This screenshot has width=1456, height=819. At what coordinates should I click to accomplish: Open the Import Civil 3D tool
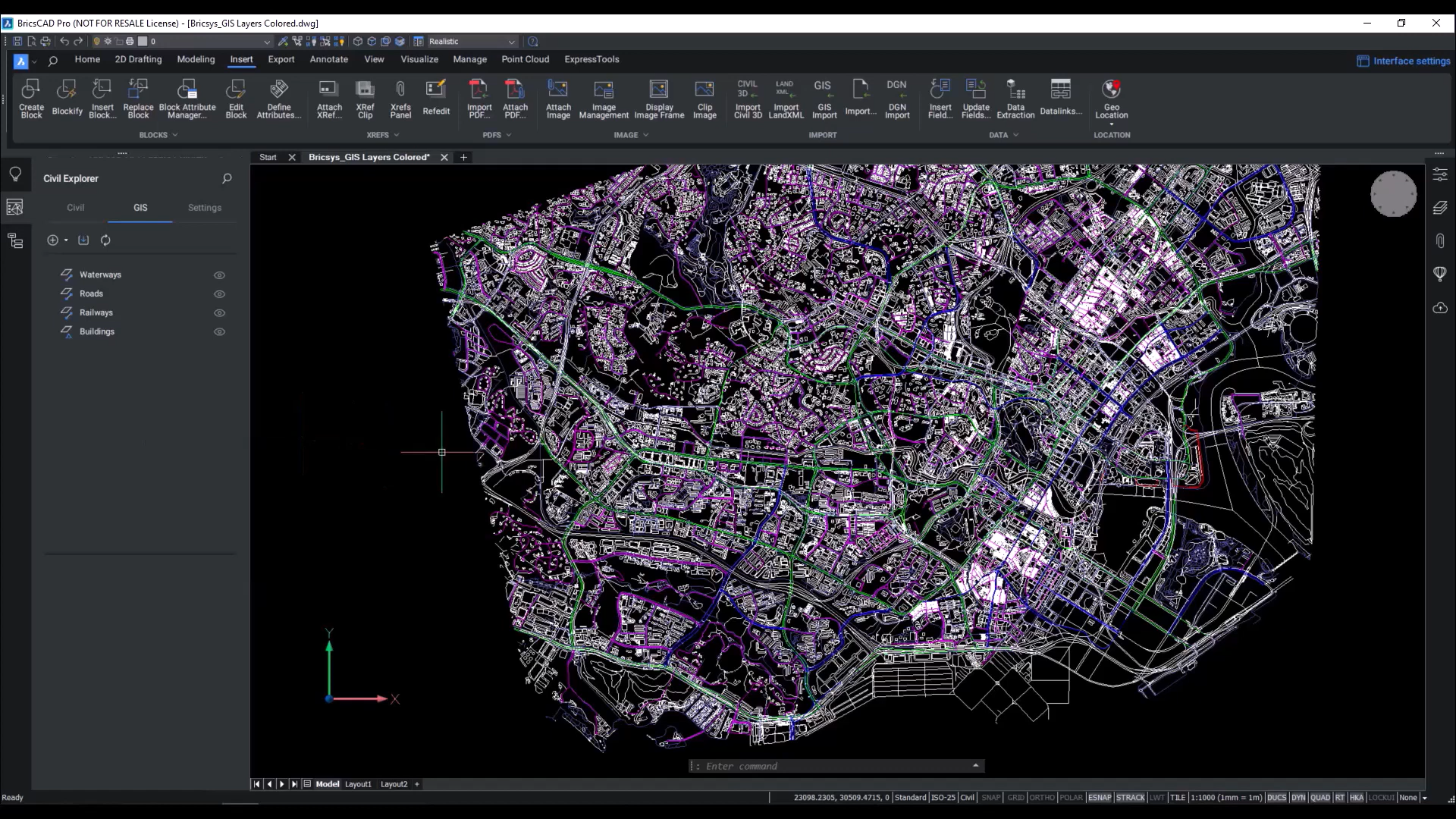tap(747, 99)
